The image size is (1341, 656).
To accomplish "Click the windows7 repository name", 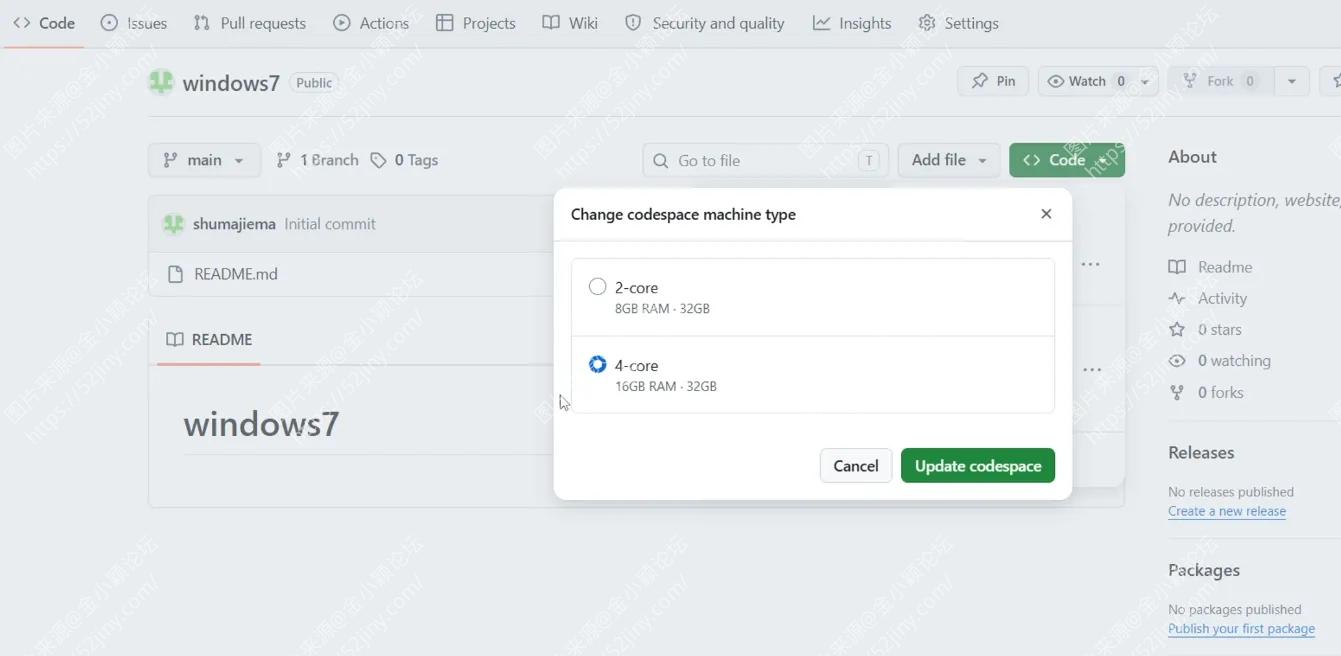I will click(x=231, y=83).
